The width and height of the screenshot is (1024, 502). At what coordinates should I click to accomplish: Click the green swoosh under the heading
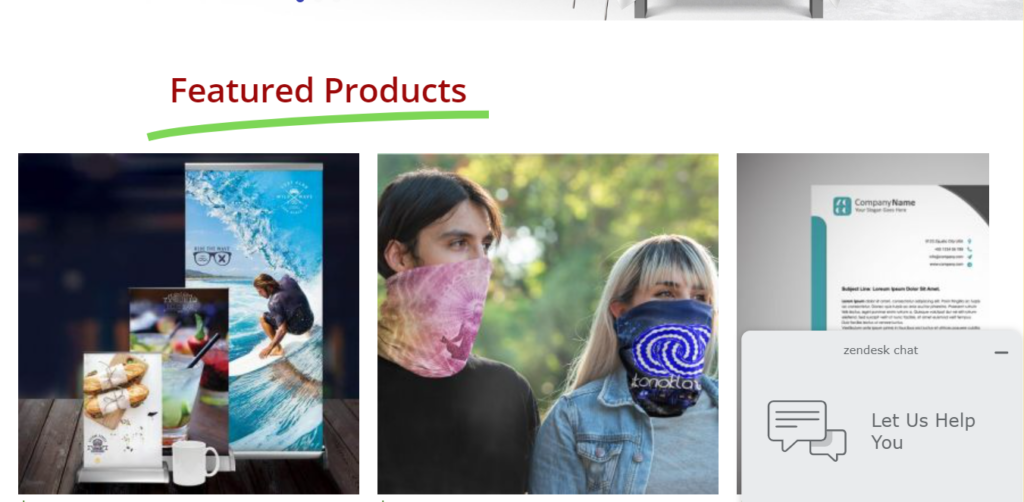click(x=318, y=124)
